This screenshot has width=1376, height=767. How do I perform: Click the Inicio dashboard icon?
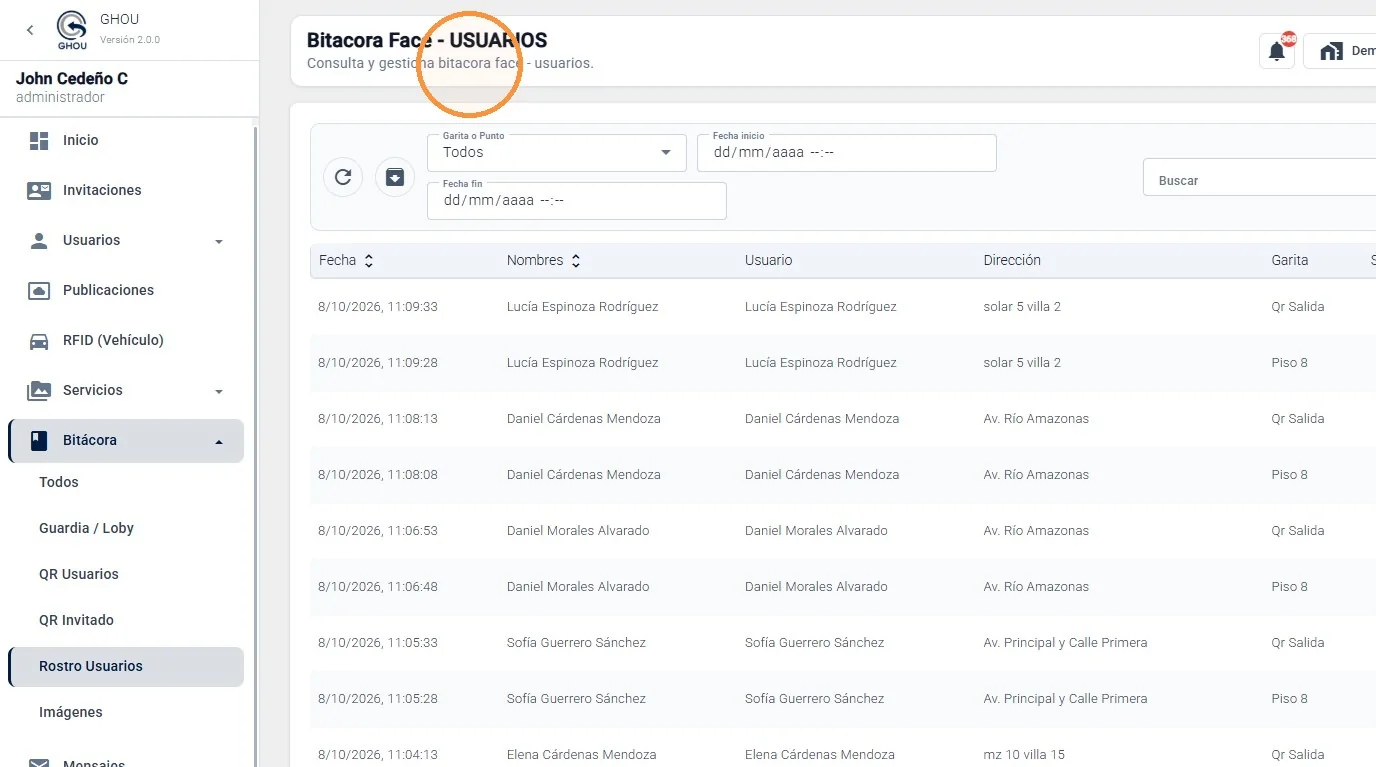tap(39, 140)
